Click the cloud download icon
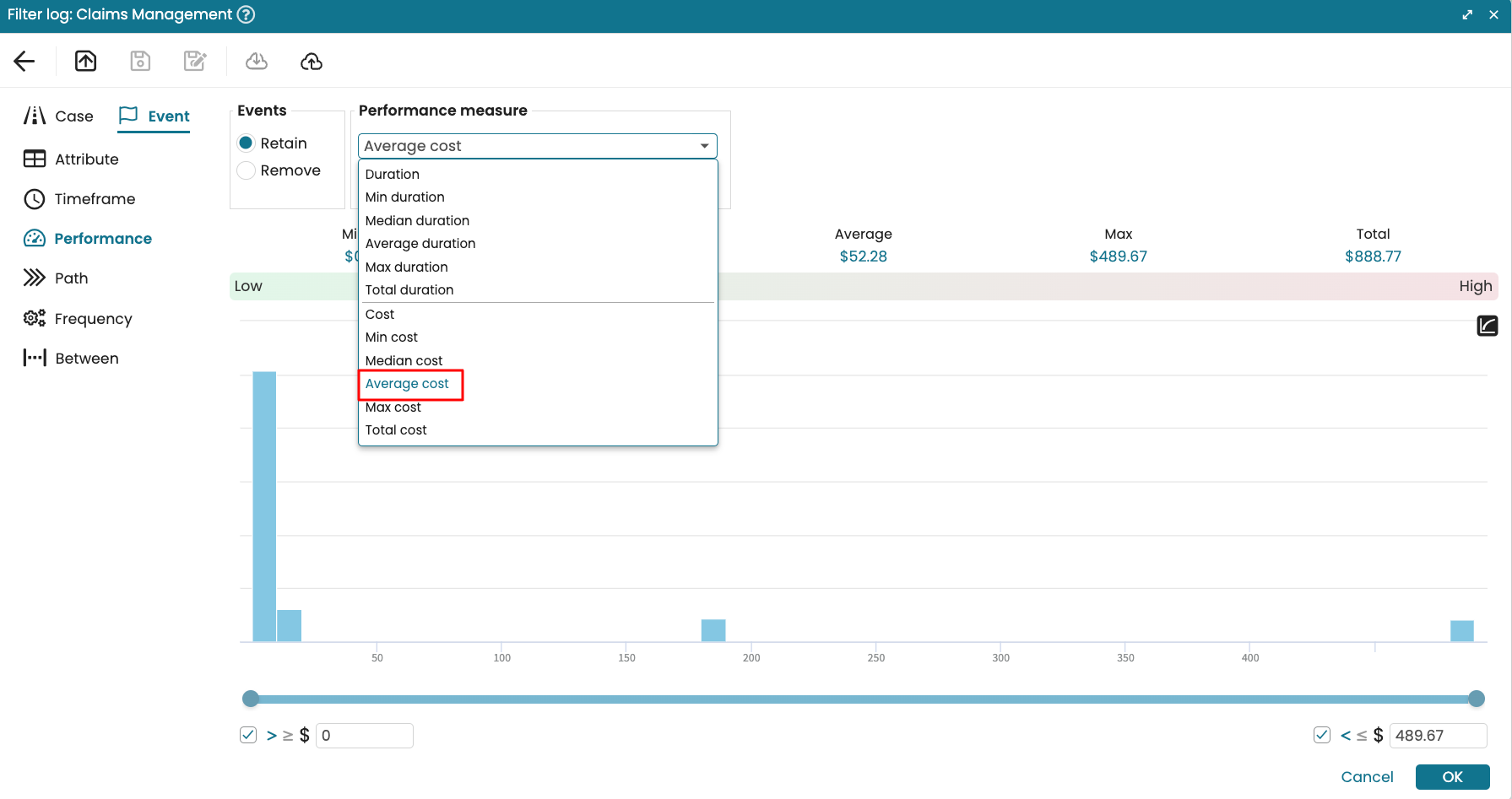The width and height of the screenshot is (1512, 799). click(x=257, y=61)
